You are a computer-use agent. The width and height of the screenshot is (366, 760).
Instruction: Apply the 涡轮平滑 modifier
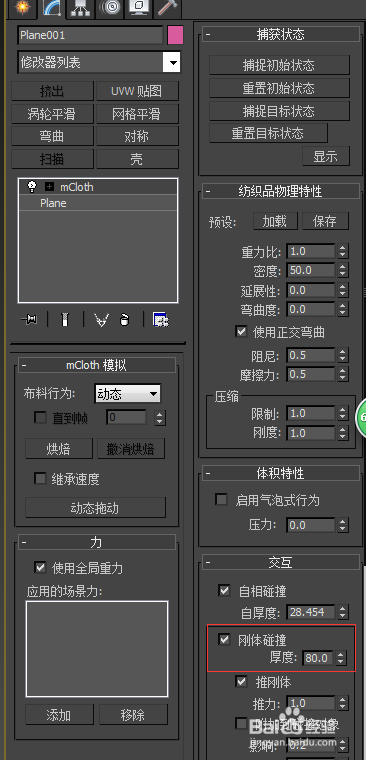(52, 114)
